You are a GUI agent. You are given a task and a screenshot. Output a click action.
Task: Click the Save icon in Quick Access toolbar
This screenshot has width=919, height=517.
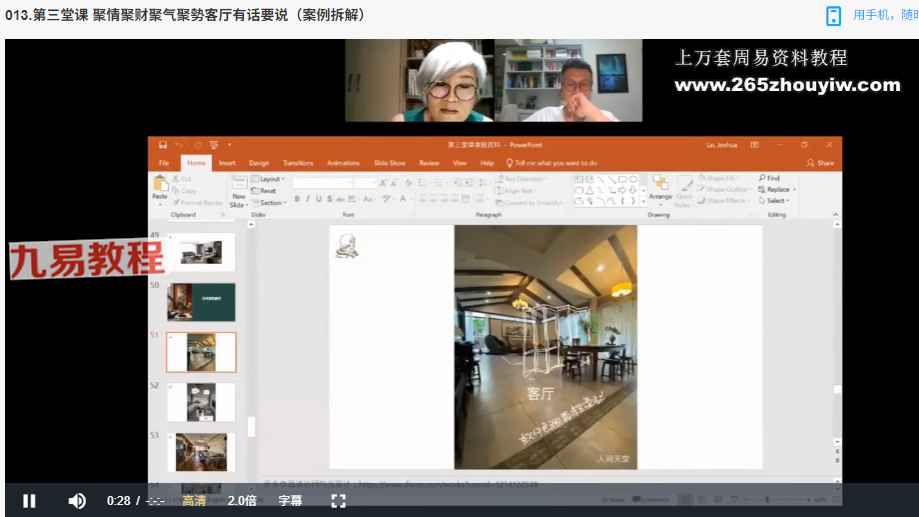(x=162, y=145)
